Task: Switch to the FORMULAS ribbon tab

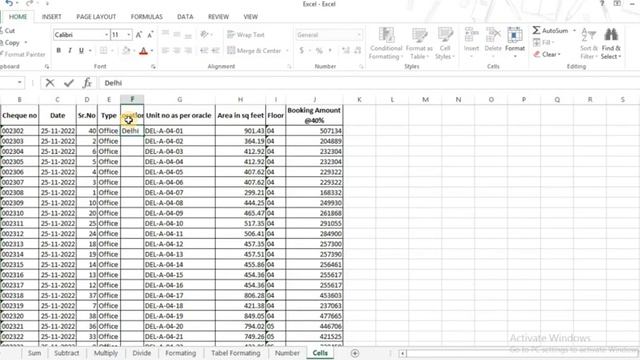Action: (147, 17)
